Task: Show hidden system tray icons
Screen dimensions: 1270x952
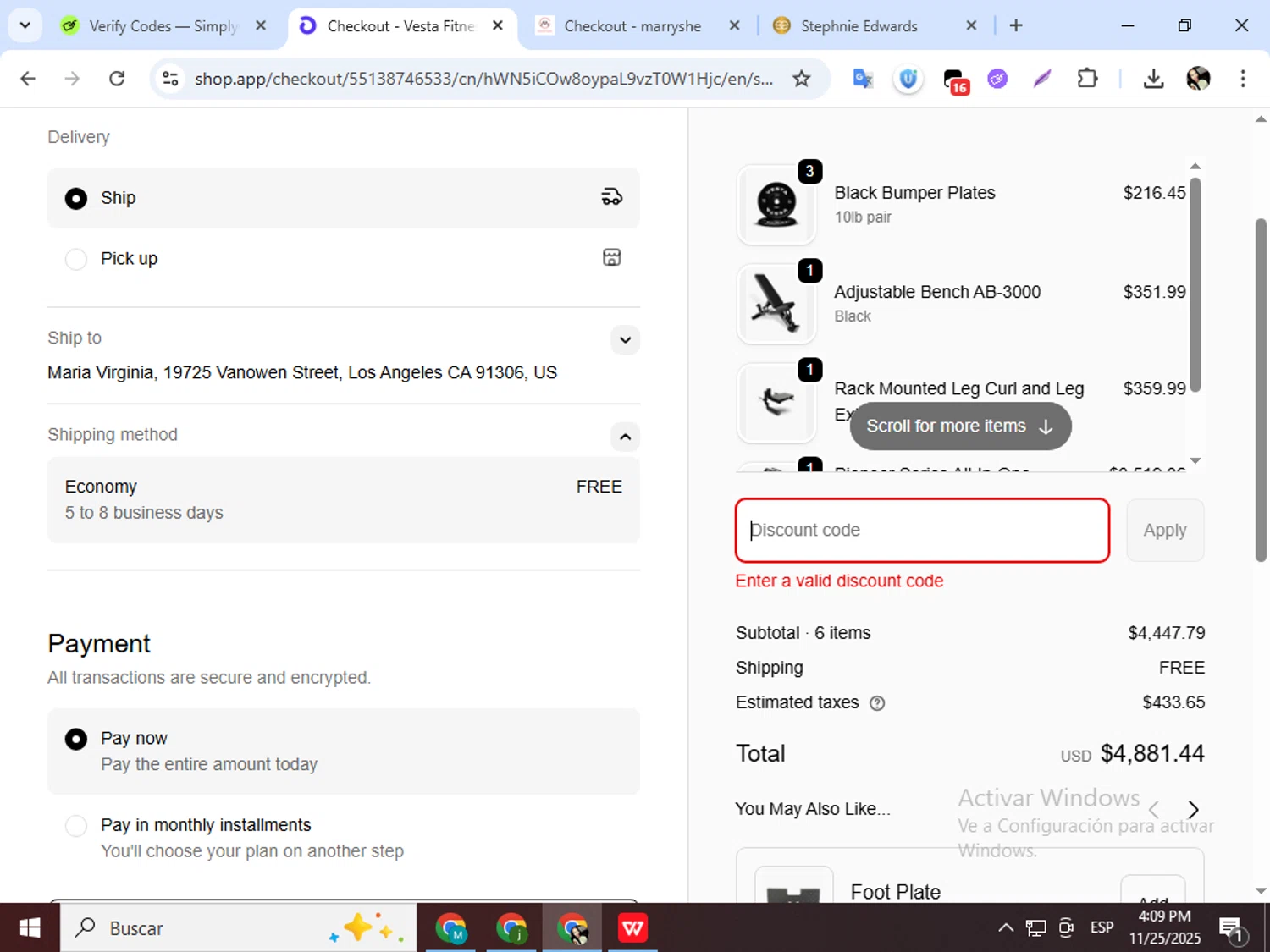Action: pos(1006,928)
